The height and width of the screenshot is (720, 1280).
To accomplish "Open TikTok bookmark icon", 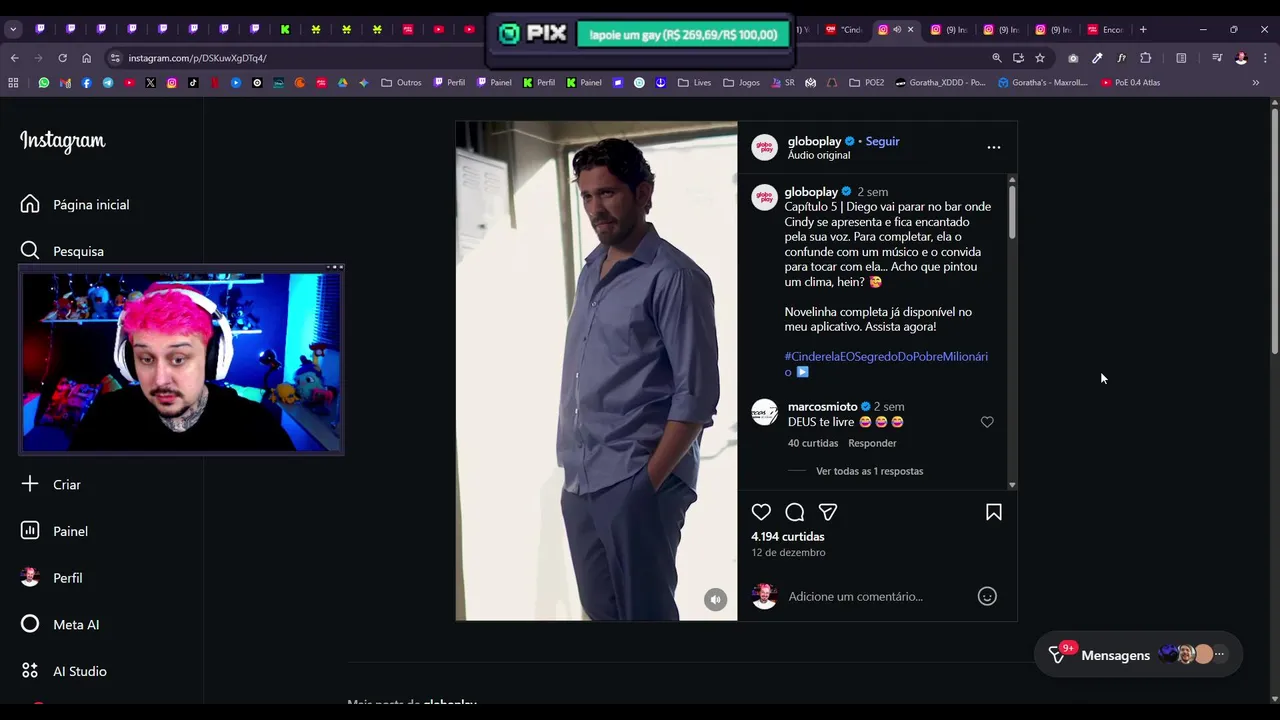I will [193, 83].
